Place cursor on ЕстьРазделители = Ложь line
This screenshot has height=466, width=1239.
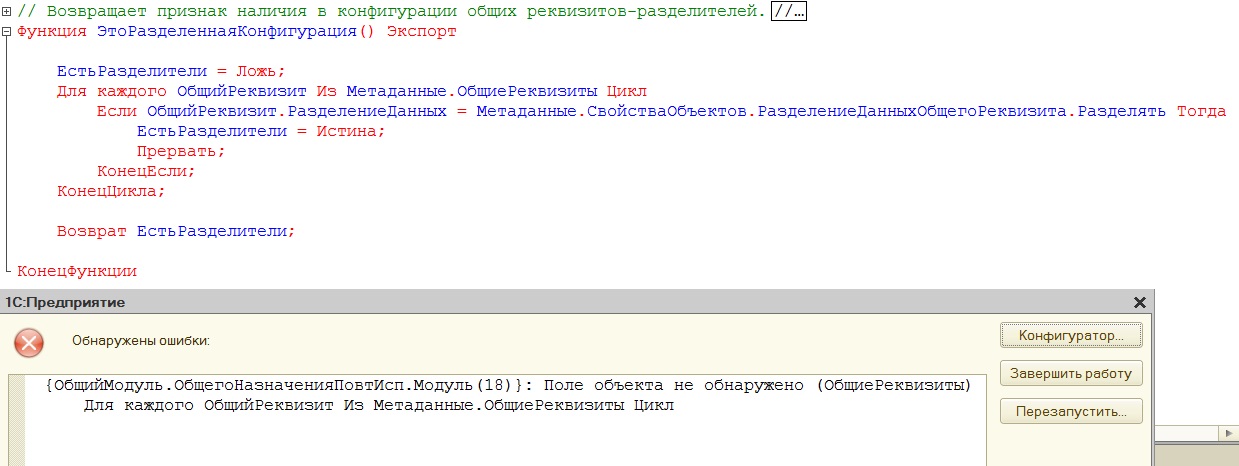171,71
